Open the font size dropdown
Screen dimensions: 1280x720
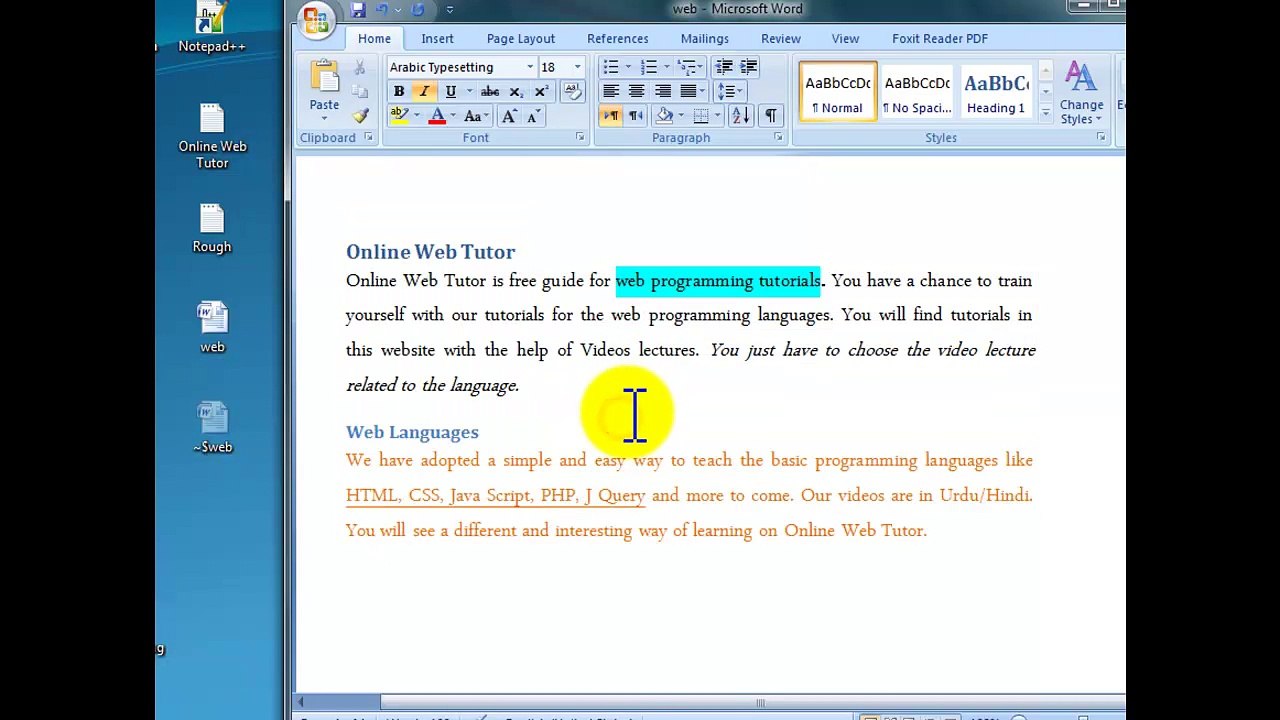pyautogui.click(x=577, y=67)
